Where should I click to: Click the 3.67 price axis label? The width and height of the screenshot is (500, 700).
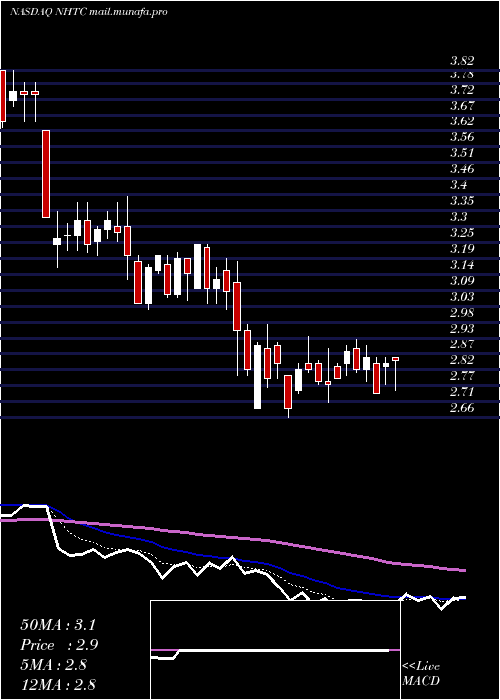[x=462, y=106]
